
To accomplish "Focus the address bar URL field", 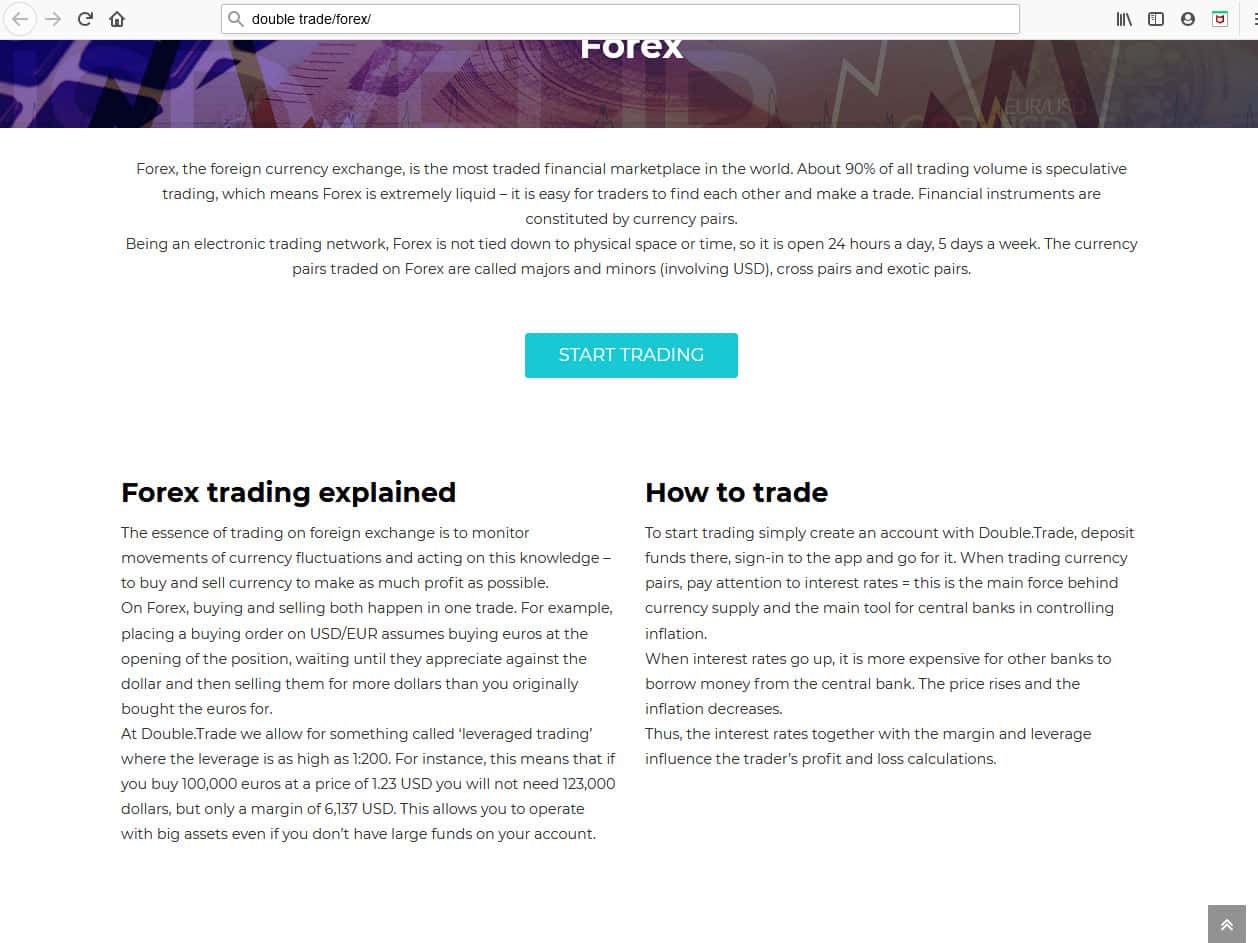I will tap(620, 19).
